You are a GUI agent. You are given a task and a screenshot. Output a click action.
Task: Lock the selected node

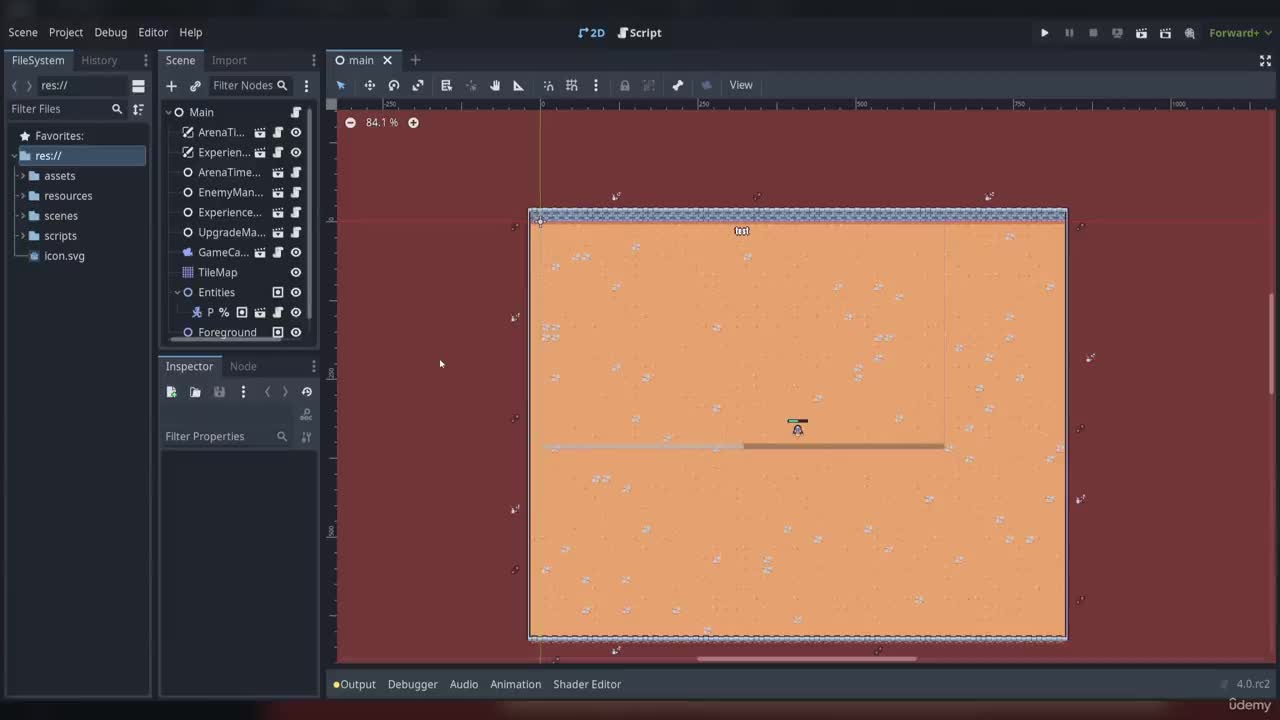point(625,85)
